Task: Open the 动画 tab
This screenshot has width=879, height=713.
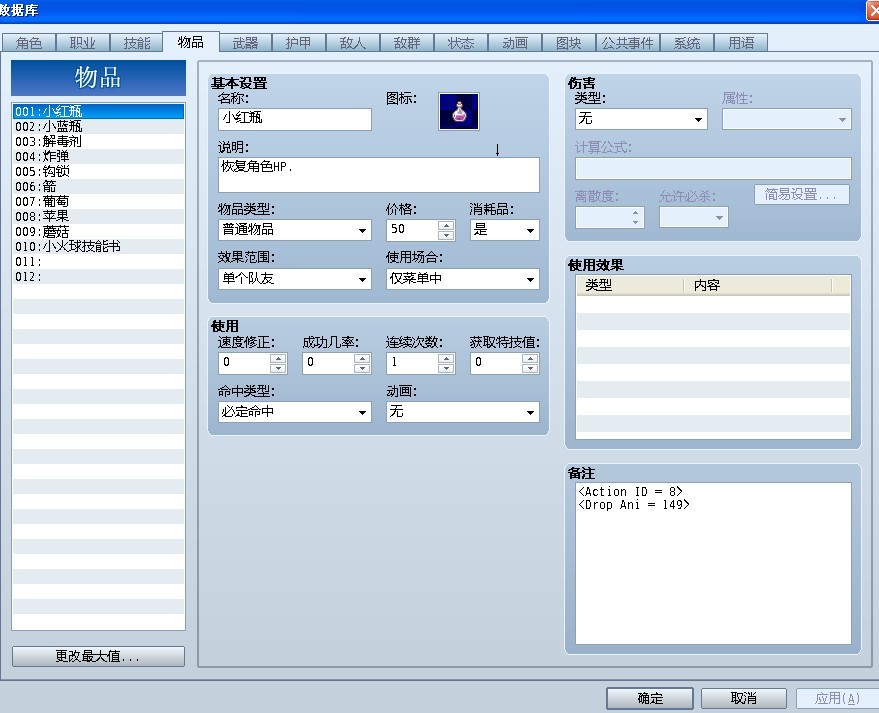Action: [x=515, y=43]
